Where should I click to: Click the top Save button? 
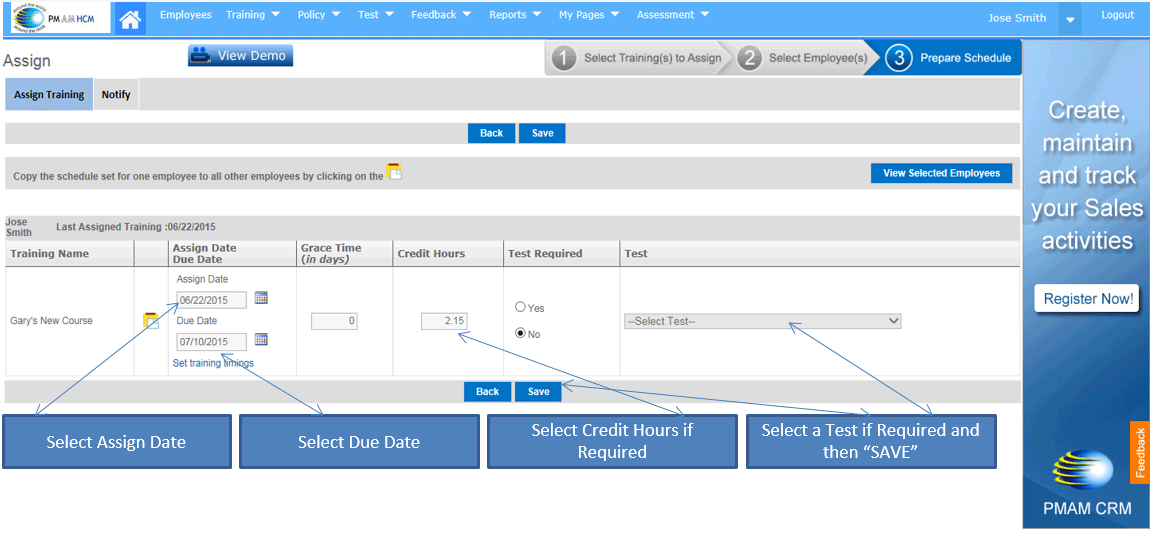pos(543,133)
